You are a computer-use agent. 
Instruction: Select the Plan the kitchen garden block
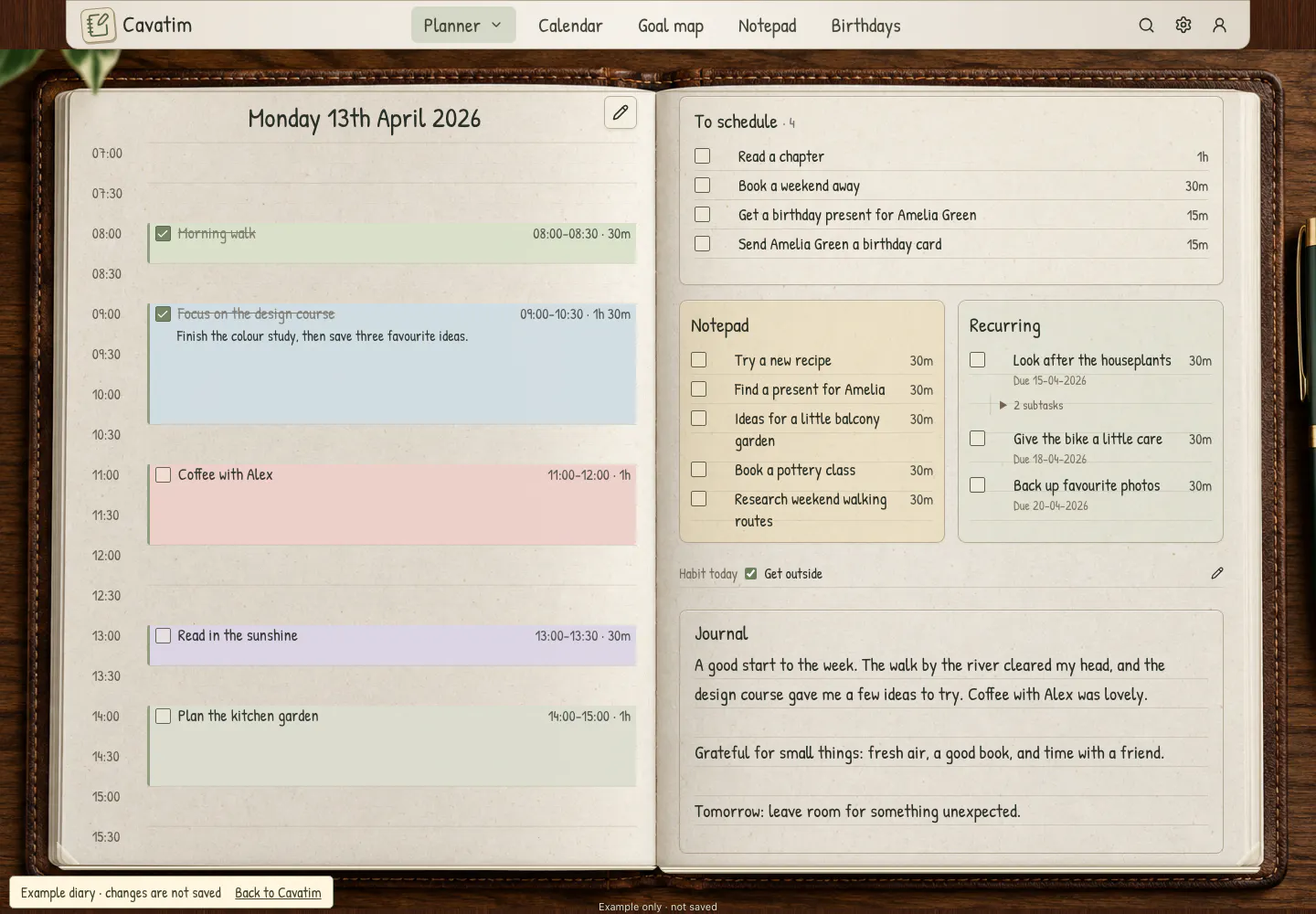coord(392,746)
